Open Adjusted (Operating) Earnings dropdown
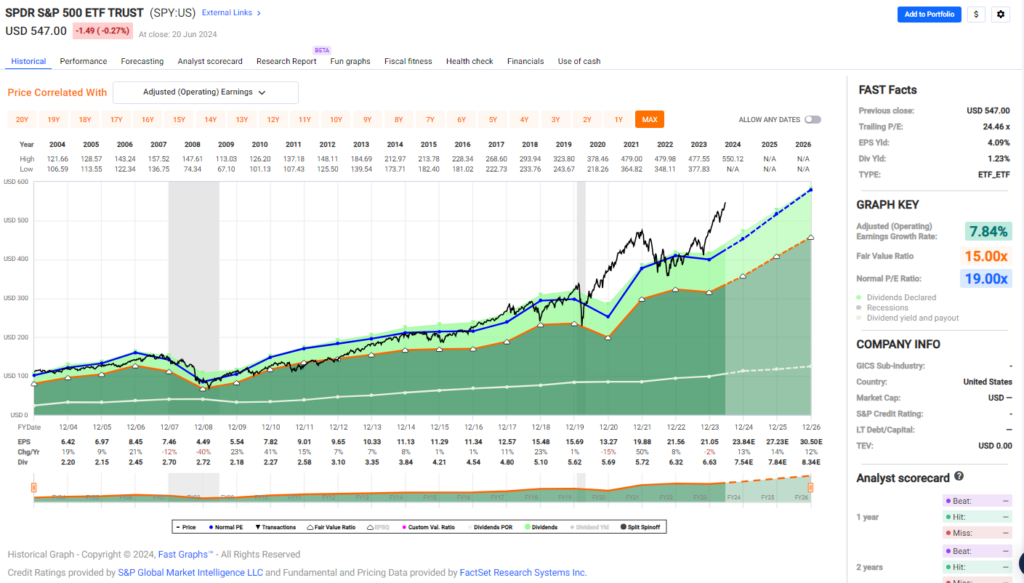Screen dimensions: 1024x583 coord(206,92)
